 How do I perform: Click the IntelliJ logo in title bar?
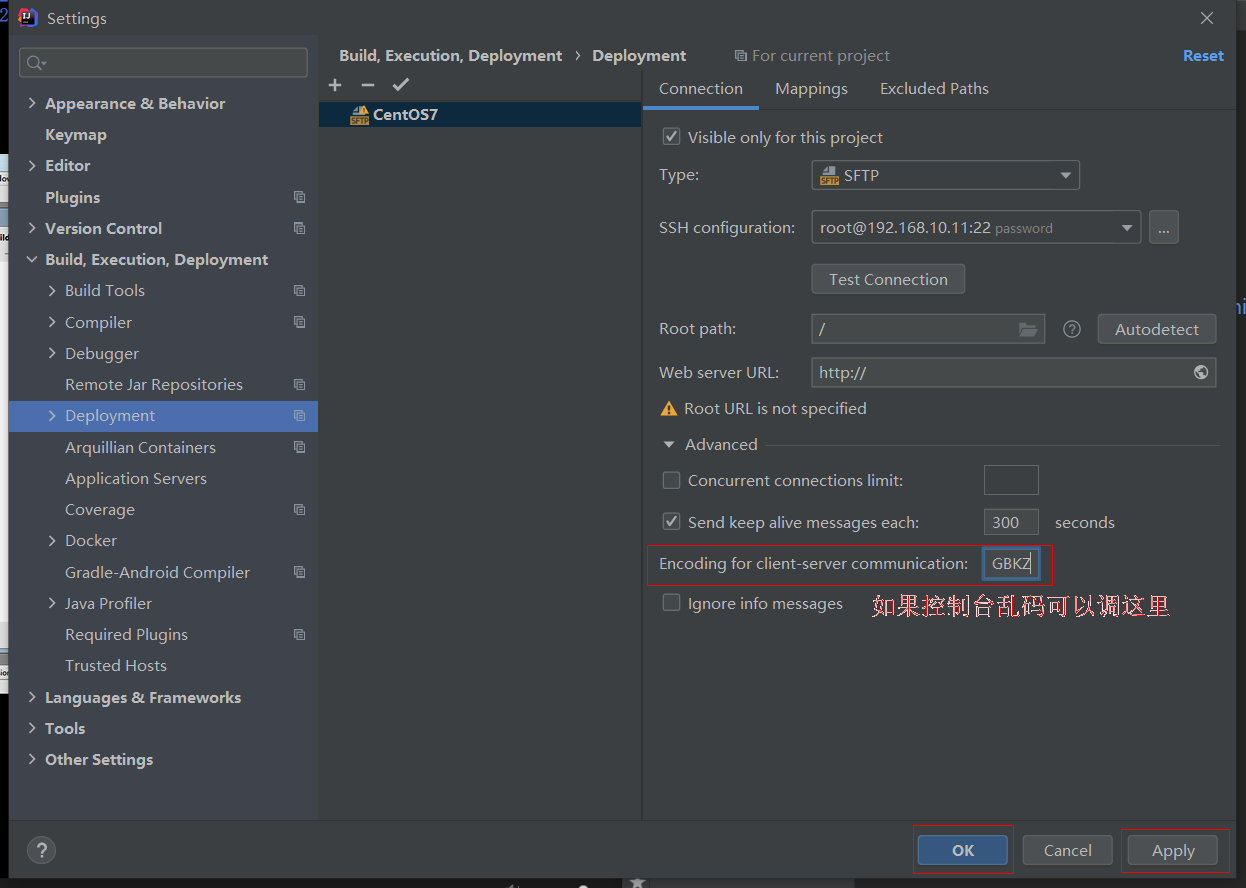point(28,18)
